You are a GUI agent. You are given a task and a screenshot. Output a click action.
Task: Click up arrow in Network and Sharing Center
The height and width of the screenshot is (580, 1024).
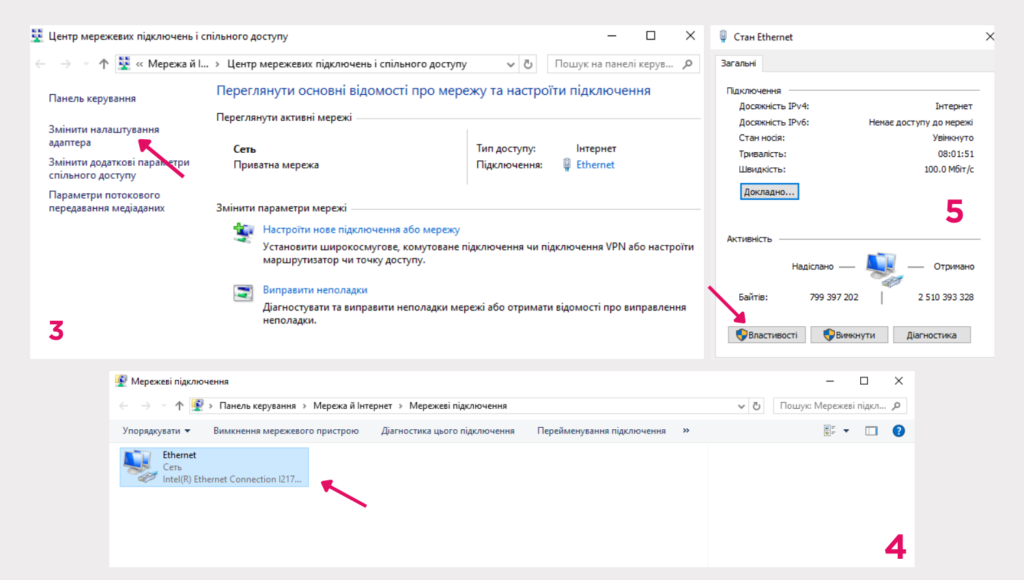(103, 64)
